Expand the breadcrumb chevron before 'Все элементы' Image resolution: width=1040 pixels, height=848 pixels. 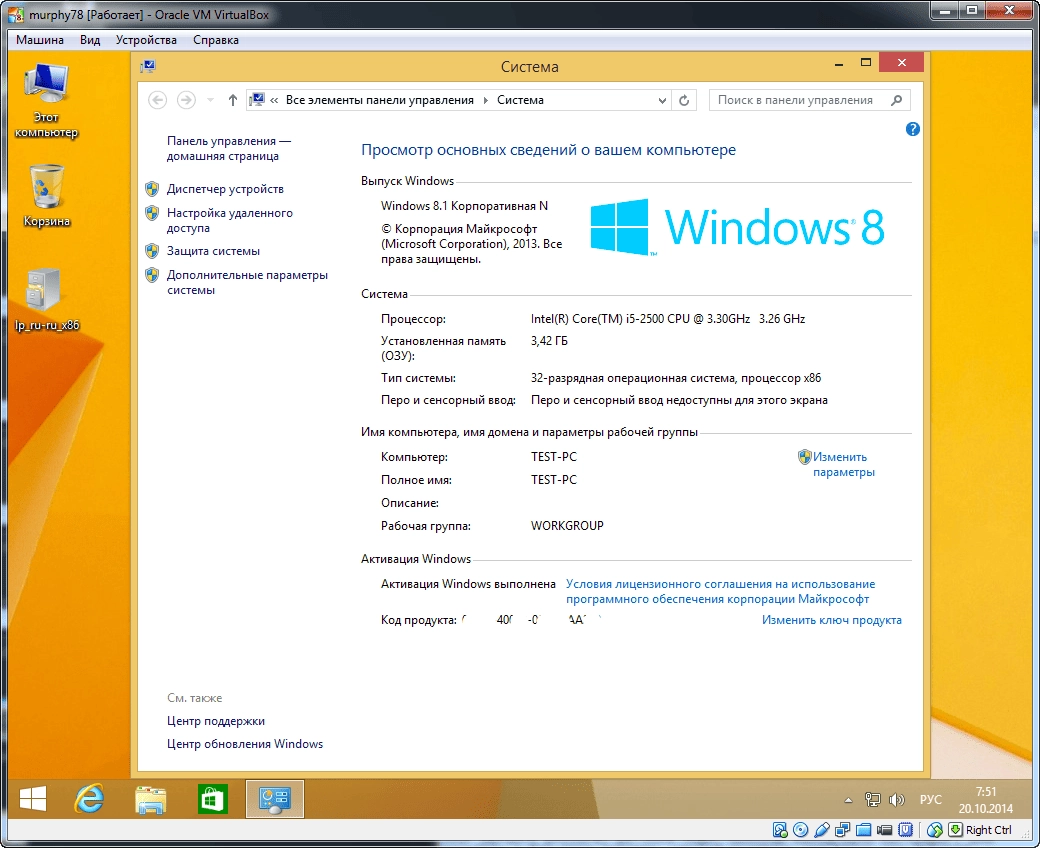pyautogui.click(x=274, y=100)
